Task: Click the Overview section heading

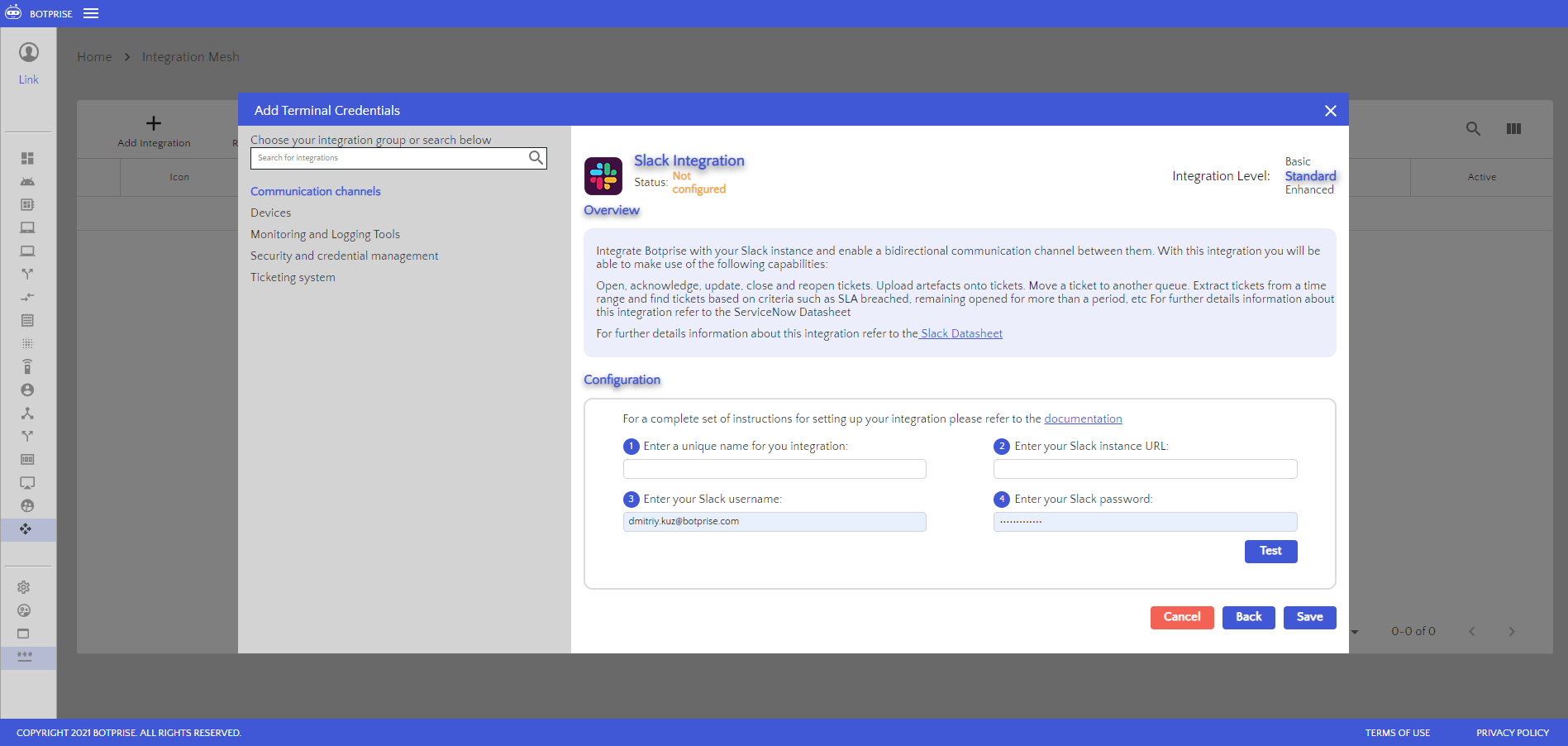Action: coord(612,210)
